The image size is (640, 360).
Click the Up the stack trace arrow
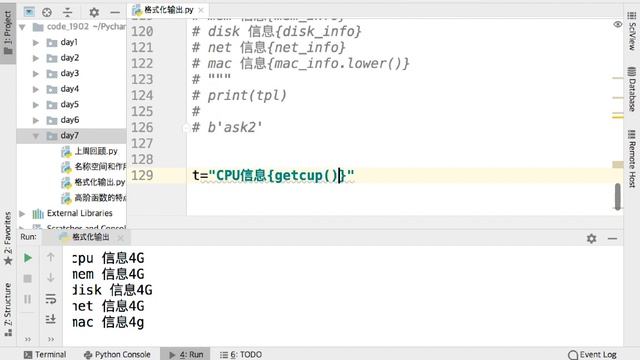coord(51,257)
